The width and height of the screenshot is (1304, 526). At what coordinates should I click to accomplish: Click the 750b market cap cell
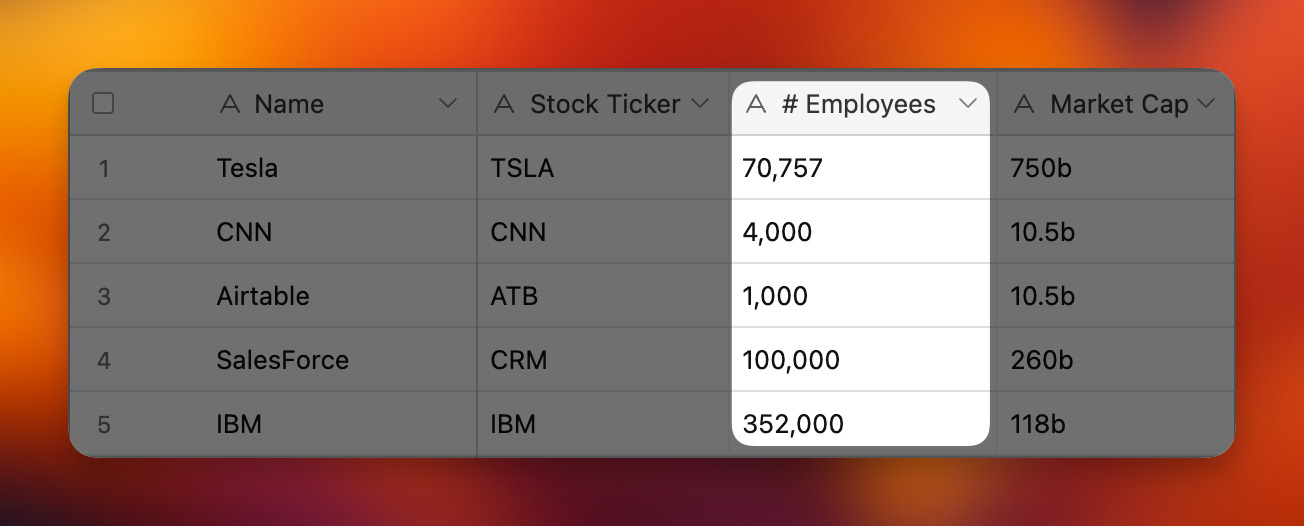pyautogui.click(x=1040, y=168)
